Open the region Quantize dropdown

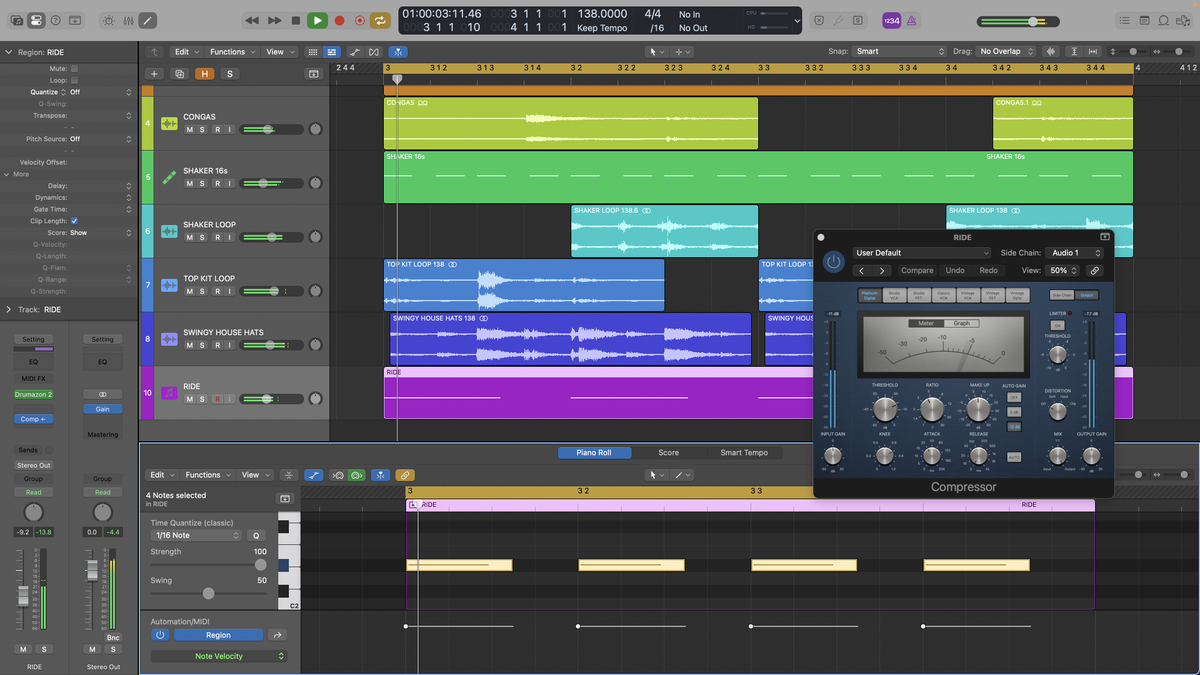pos(100,92)
